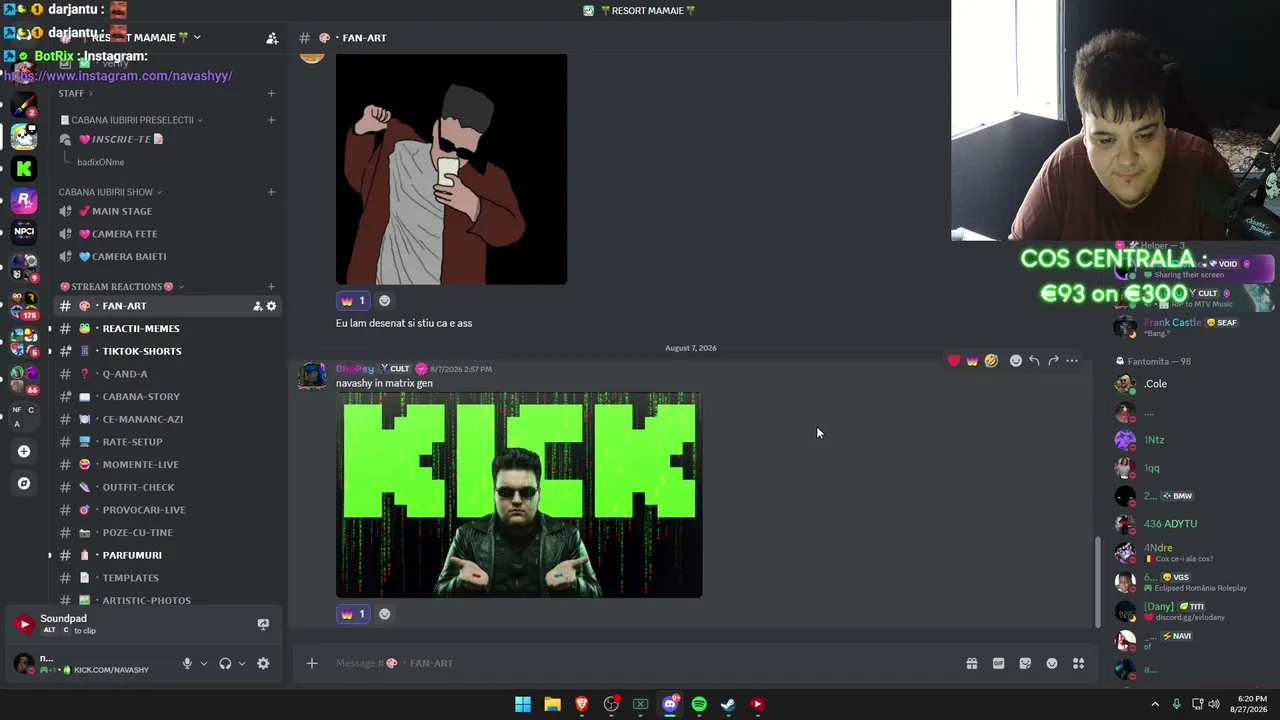React with heart emoji from message toolbar
The image size is (1280, 720).
tap(954, 361)
